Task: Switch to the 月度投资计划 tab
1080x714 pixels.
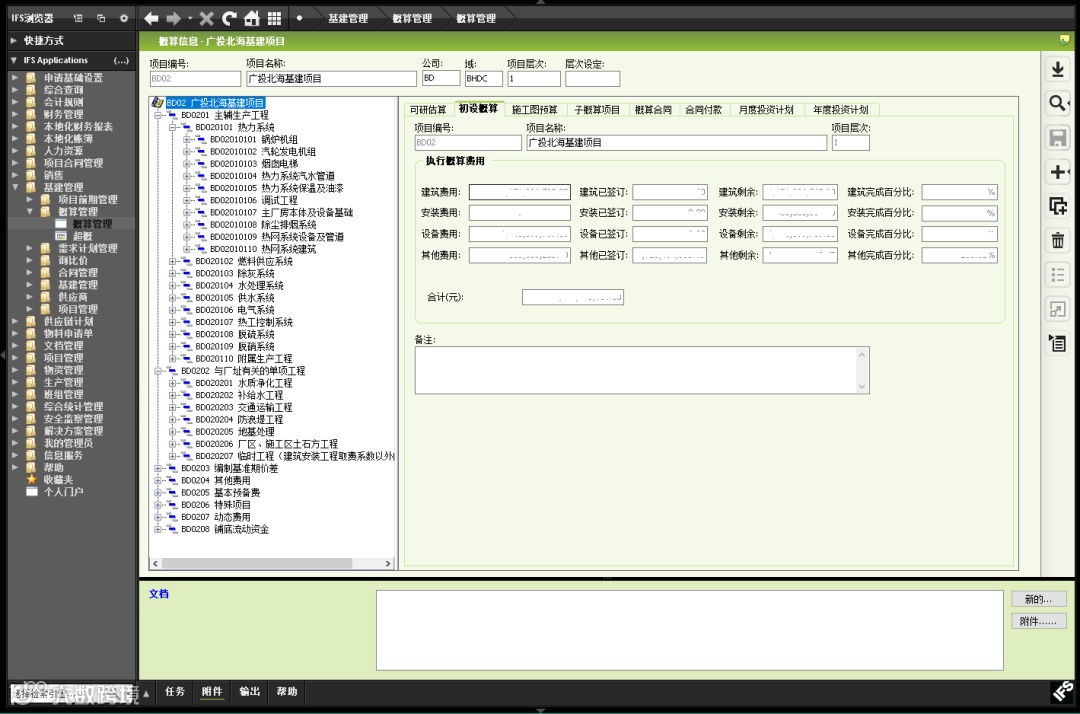Action: coord(766,109)
